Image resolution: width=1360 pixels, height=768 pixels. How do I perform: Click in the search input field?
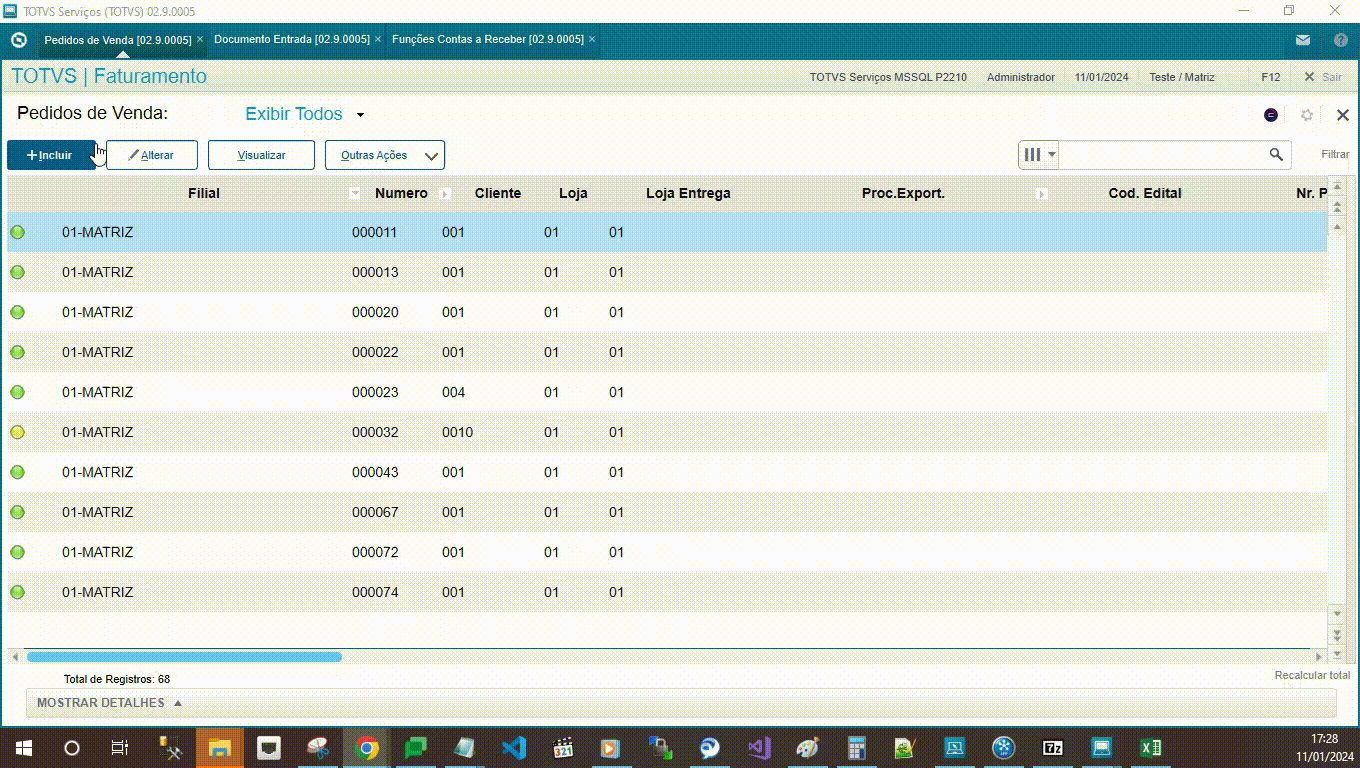[1163, 154]
